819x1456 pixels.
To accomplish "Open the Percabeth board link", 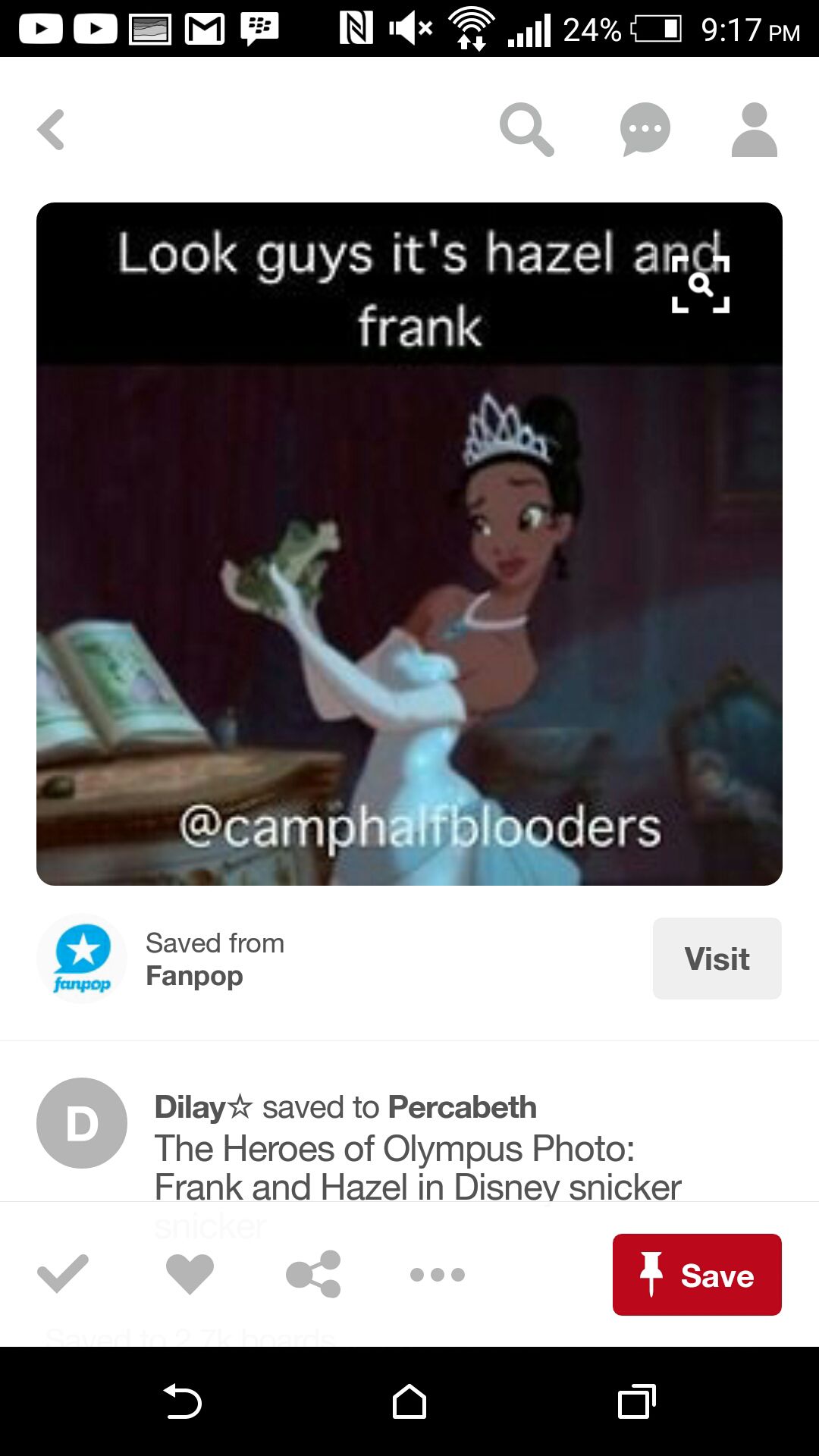I will (x=463, y=1107).
